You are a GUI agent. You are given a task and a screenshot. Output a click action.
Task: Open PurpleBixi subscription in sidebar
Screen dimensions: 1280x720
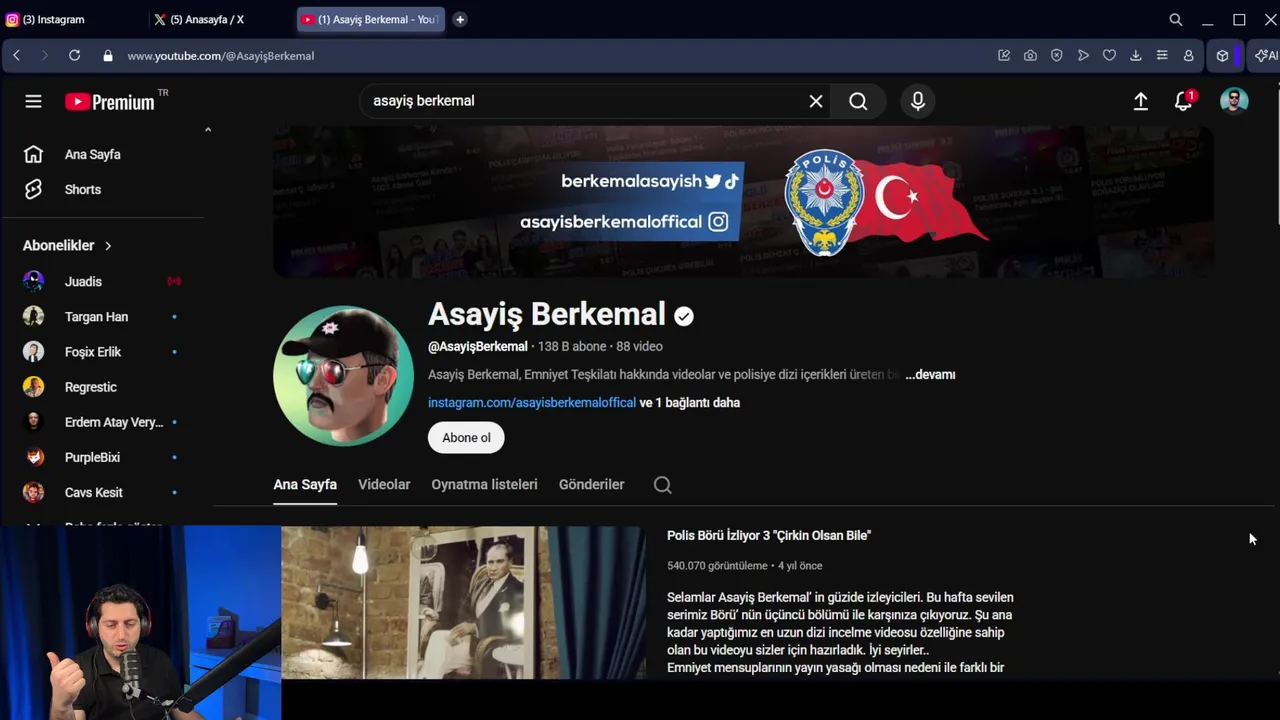click(x=103, y=458)
